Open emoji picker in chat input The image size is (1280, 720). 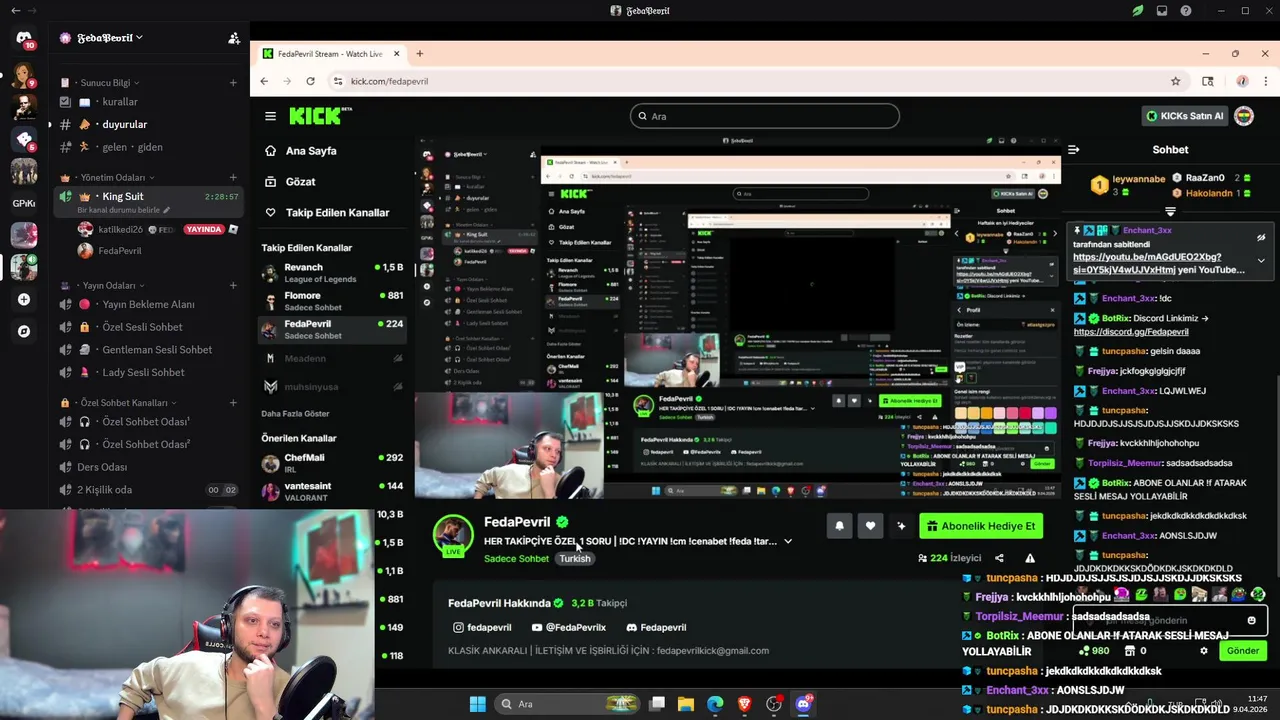point(1251,620)
